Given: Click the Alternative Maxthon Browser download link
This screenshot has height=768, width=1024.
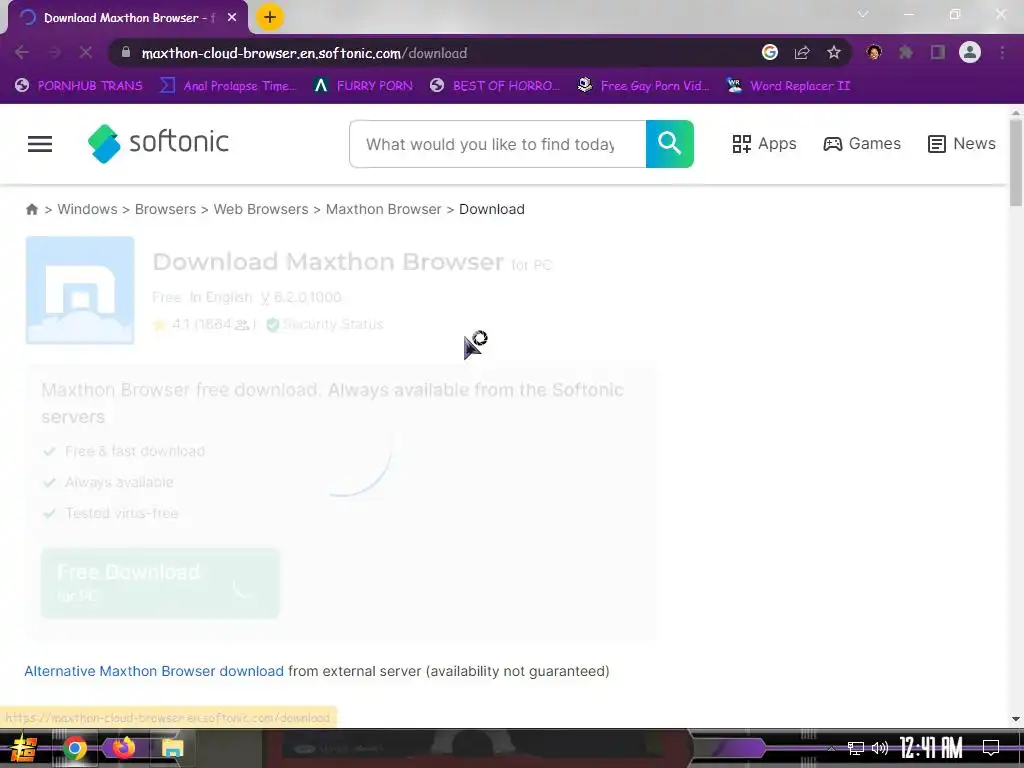Looking at the screenshot, I should [x=154, y=671].
